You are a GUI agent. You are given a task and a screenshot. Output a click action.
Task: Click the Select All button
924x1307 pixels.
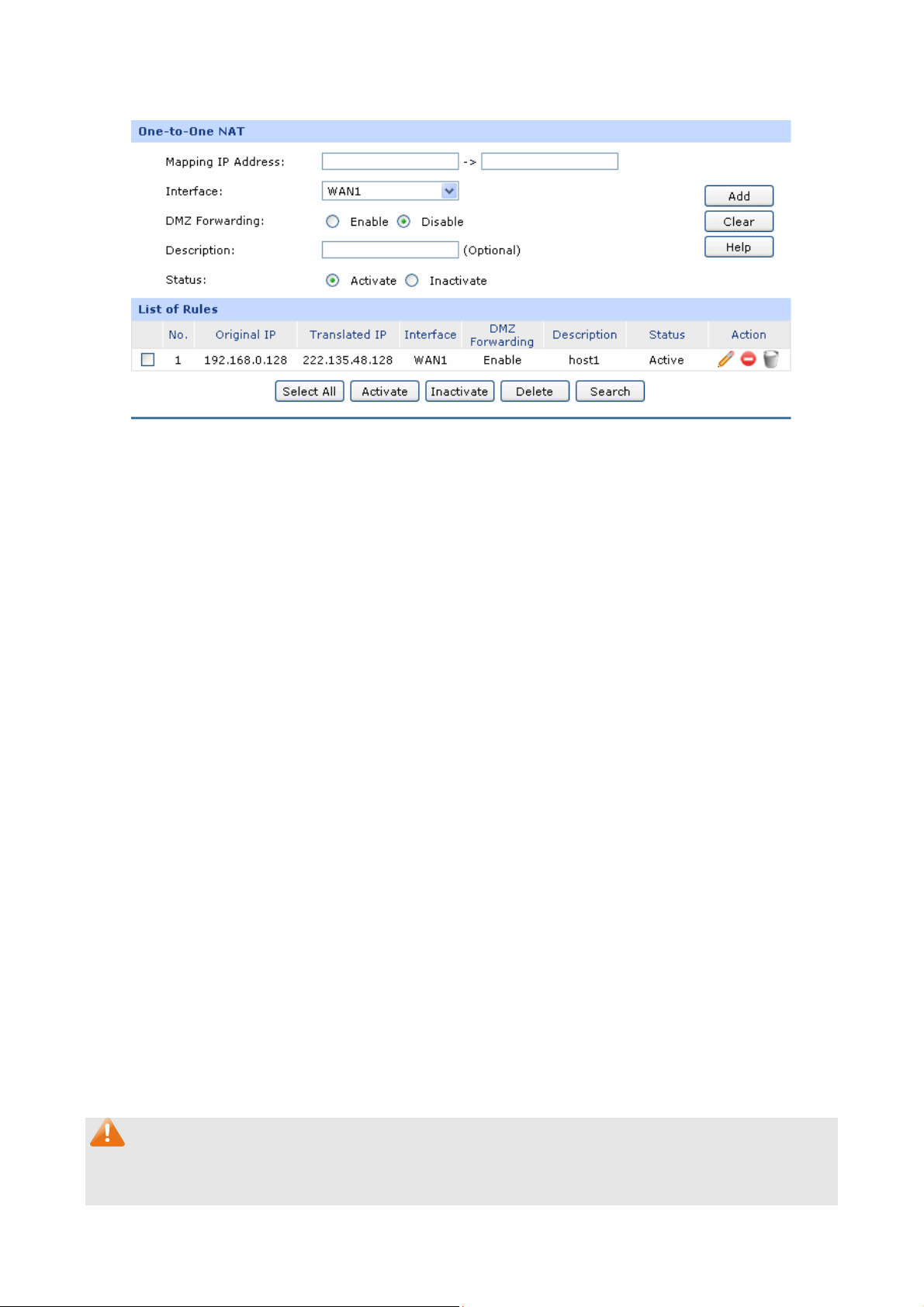pyautogui.click(x=309, y=392)
